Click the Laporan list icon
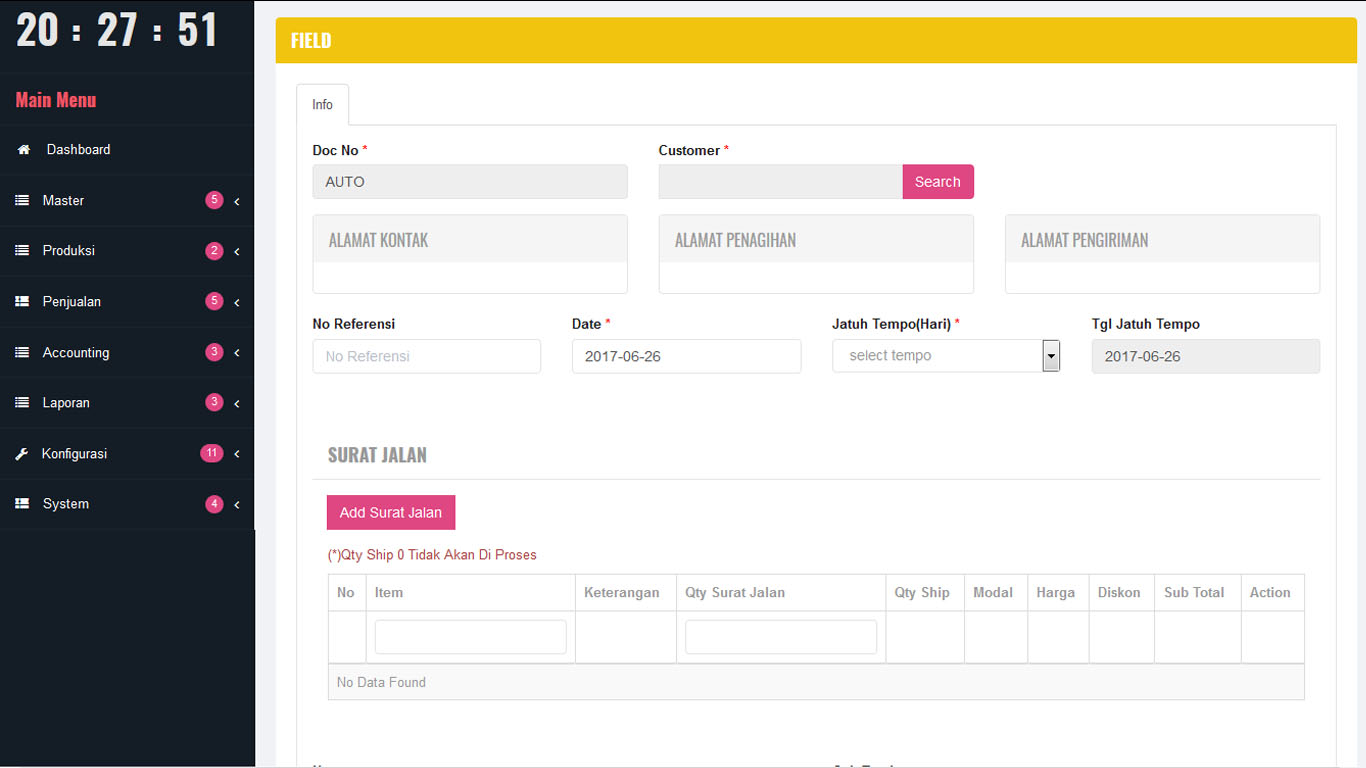The image size is (1366, 768). [x=22, y=403]
